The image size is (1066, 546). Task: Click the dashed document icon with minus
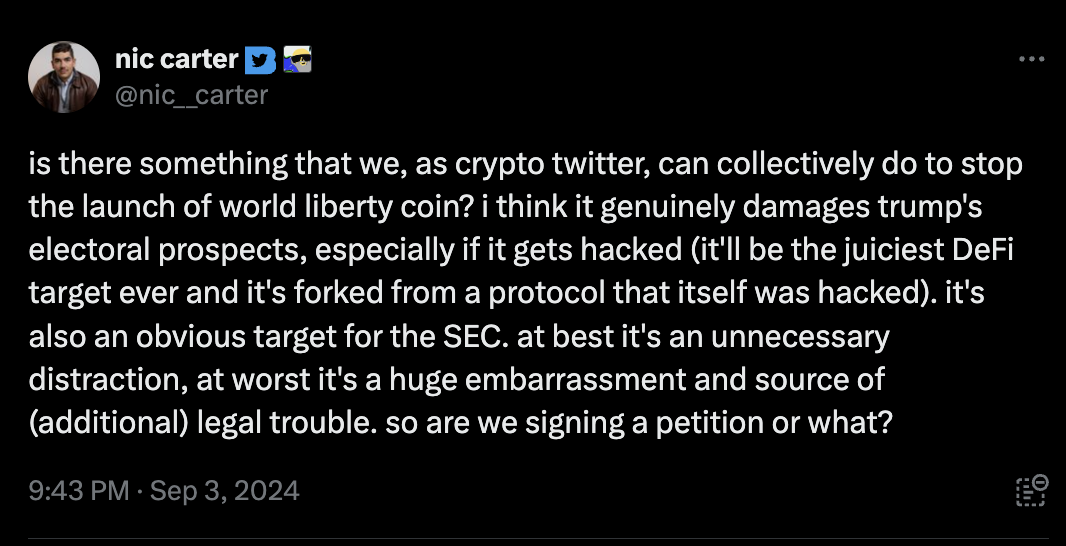click(x=1031, y=490)
